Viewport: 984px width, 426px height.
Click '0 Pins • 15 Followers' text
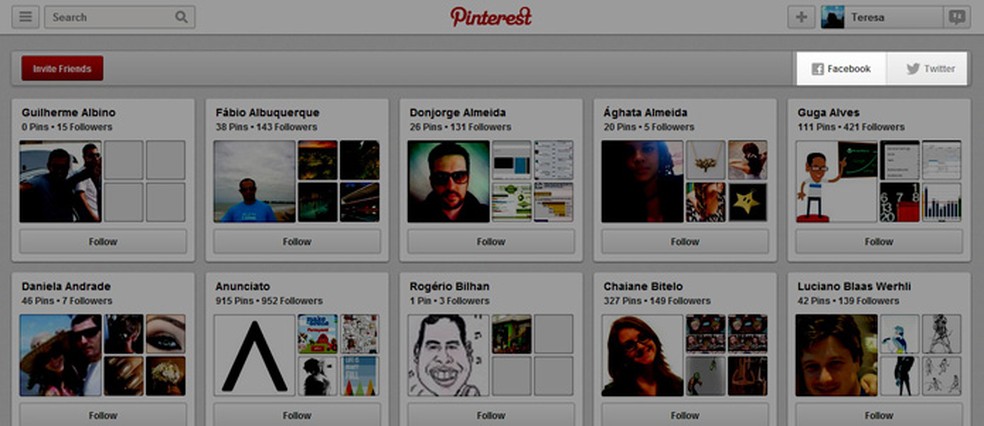click(x=67, y=127)
